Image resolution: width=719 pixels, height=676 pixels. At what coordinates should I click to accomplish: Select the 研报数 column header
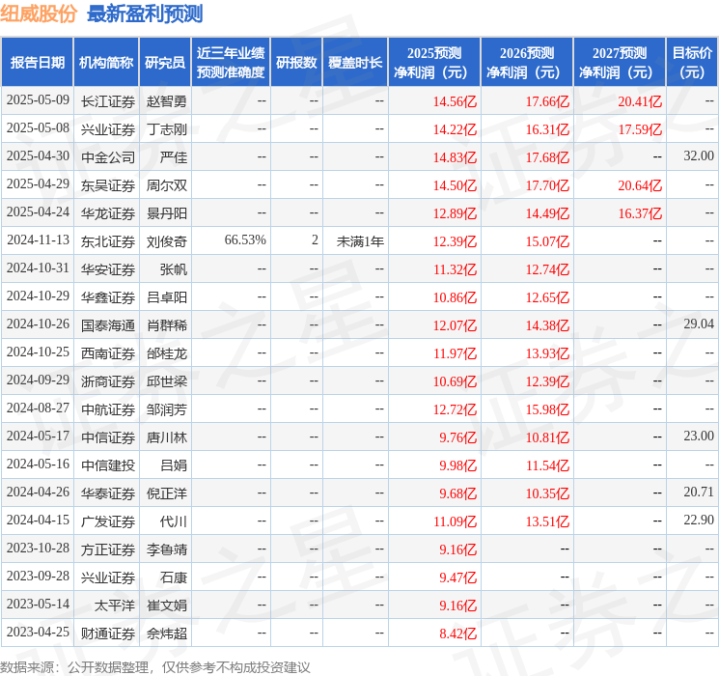[x=296, y=62]
